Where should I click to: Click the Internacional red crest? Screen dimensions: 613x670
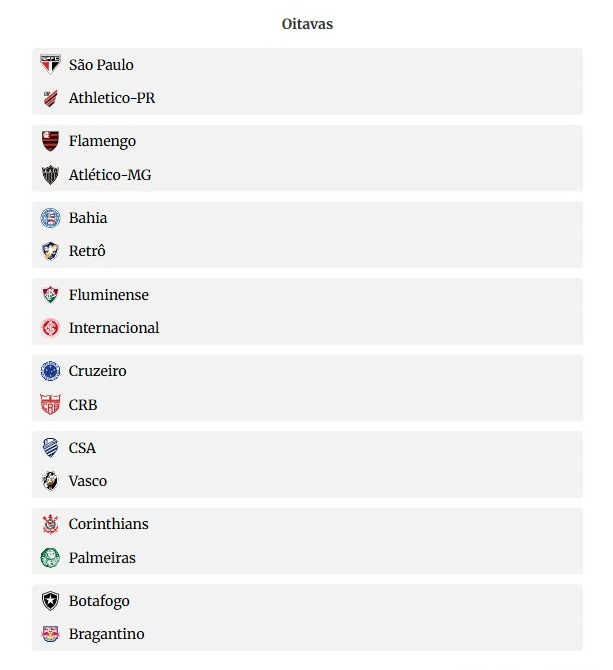pos(50,328)
